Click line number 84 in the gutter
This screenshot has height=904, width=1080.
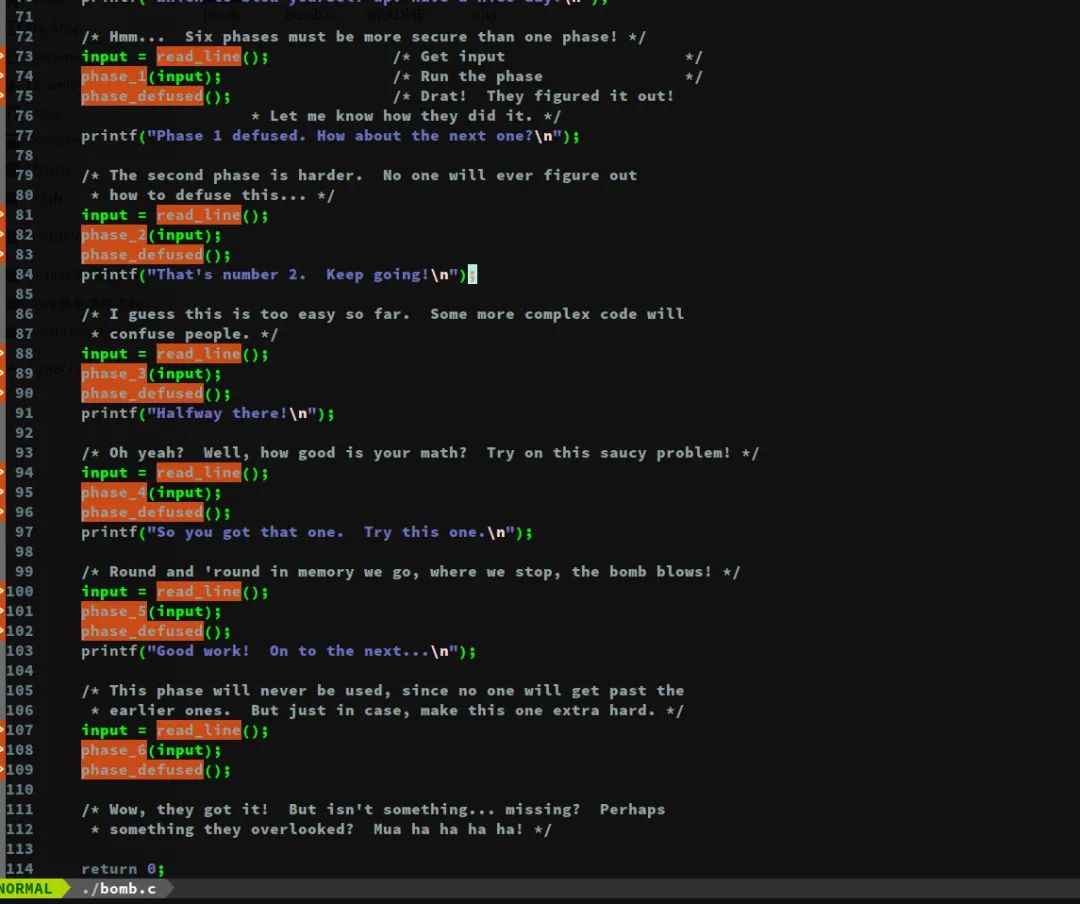(24, 274)
